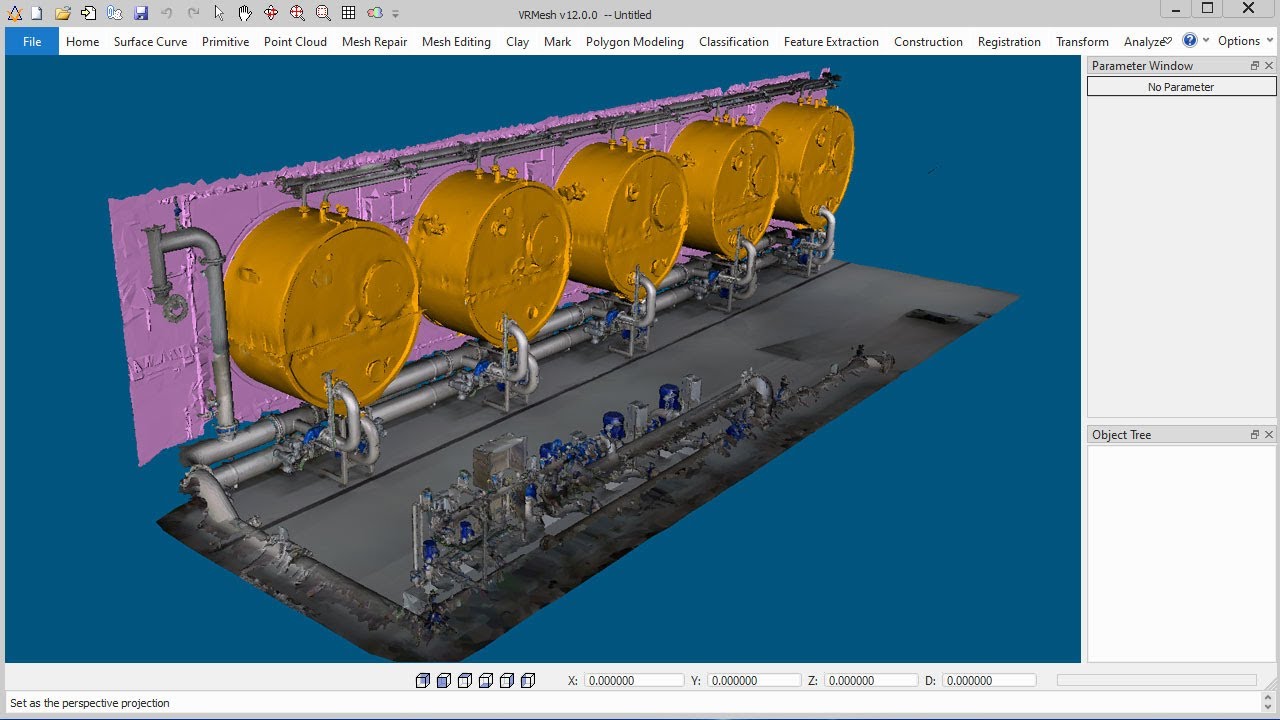This screenshot has width=1280, height=720.
Task: Open the Mark tab
Action: (x=557, y=41)
